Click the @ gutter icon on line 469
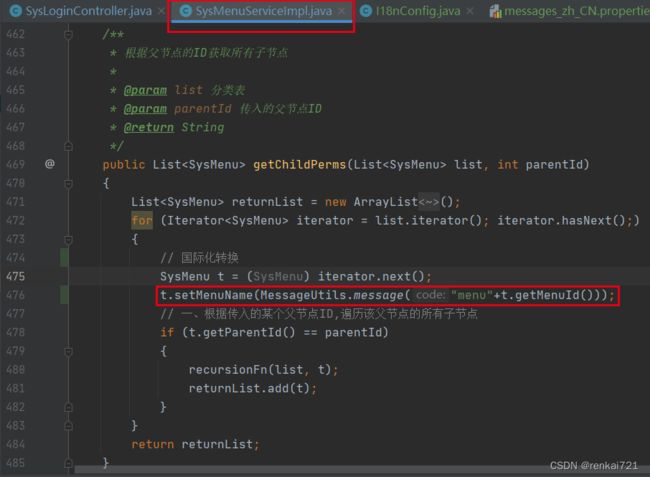The height and width of the screenshot is (477, 650). [x=50, y=164]
